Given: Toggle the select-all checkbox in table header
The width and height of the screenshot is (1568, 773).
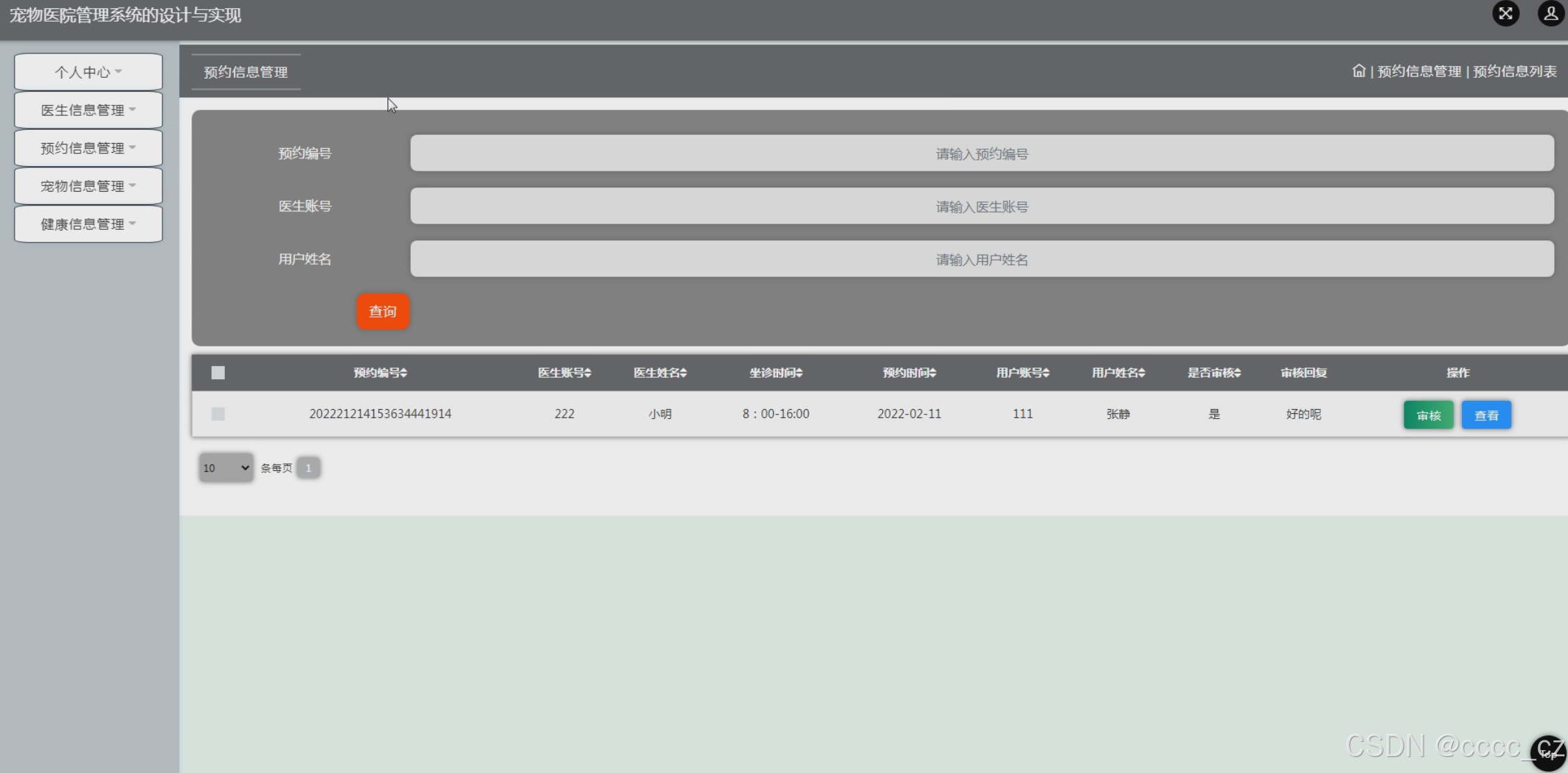Looking at the screenshot, I should coord(218,373).
